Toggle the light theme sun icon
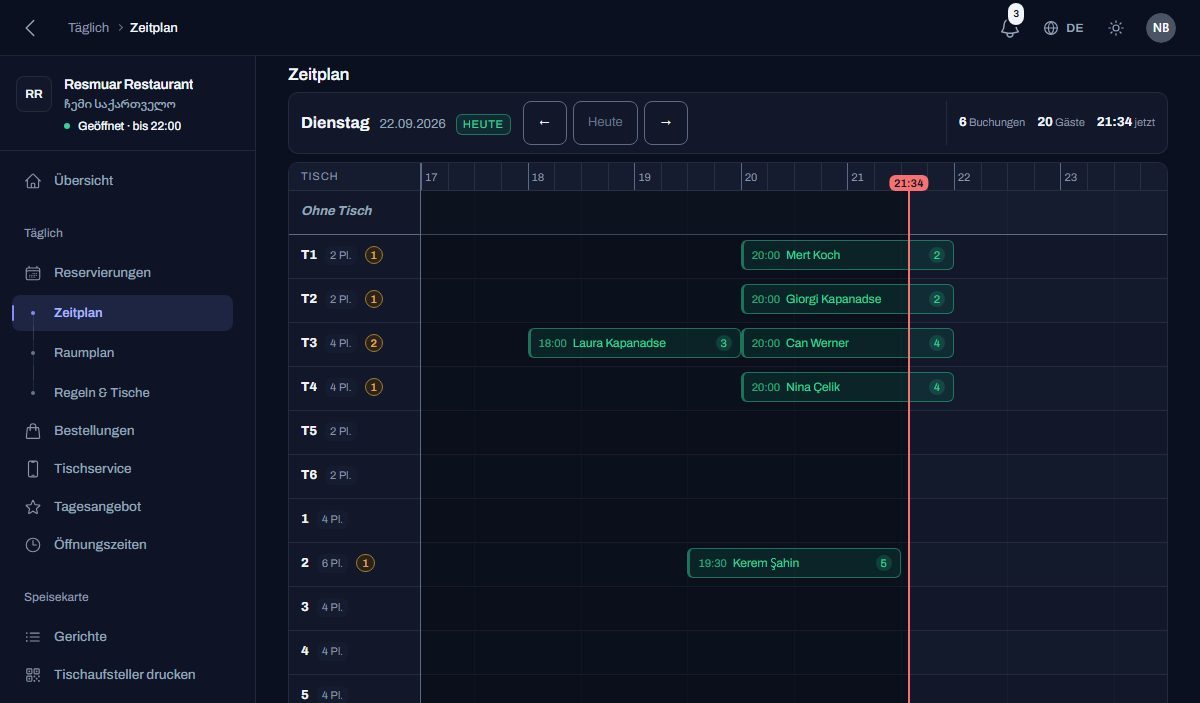The image size is (1200, 703). pos(1116,28)
